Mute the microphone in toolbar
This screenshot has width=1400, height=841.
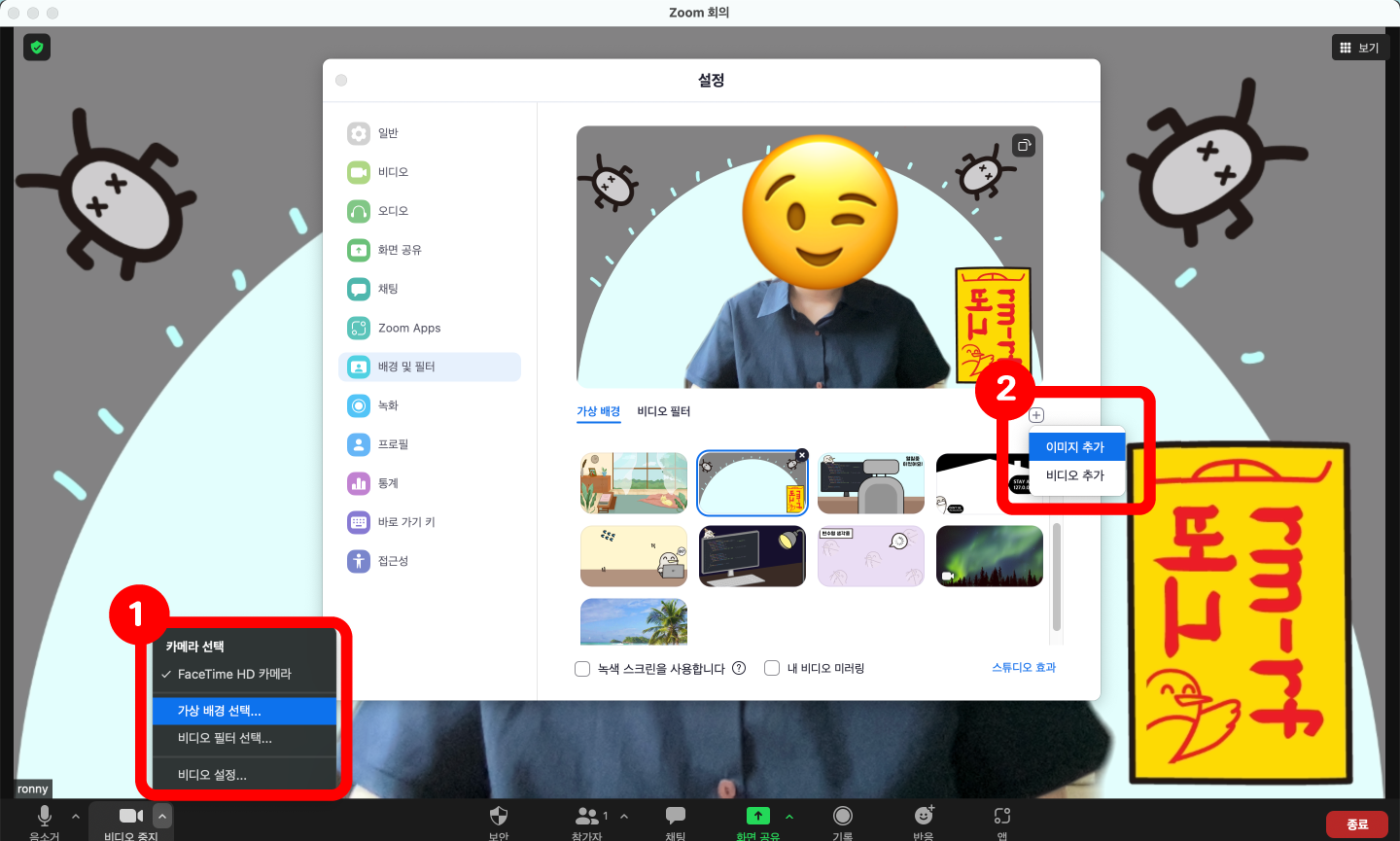[44, 817]
